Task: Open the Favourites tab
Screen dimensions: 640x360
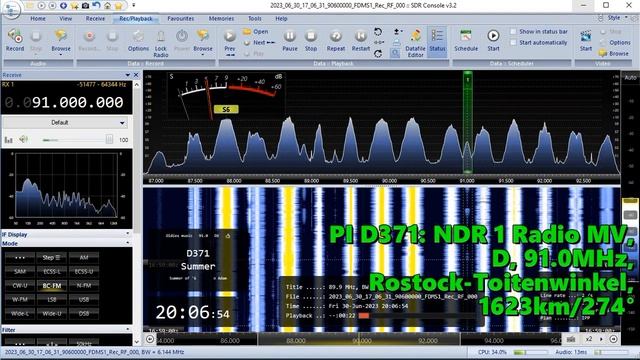Action: [181, 18]
